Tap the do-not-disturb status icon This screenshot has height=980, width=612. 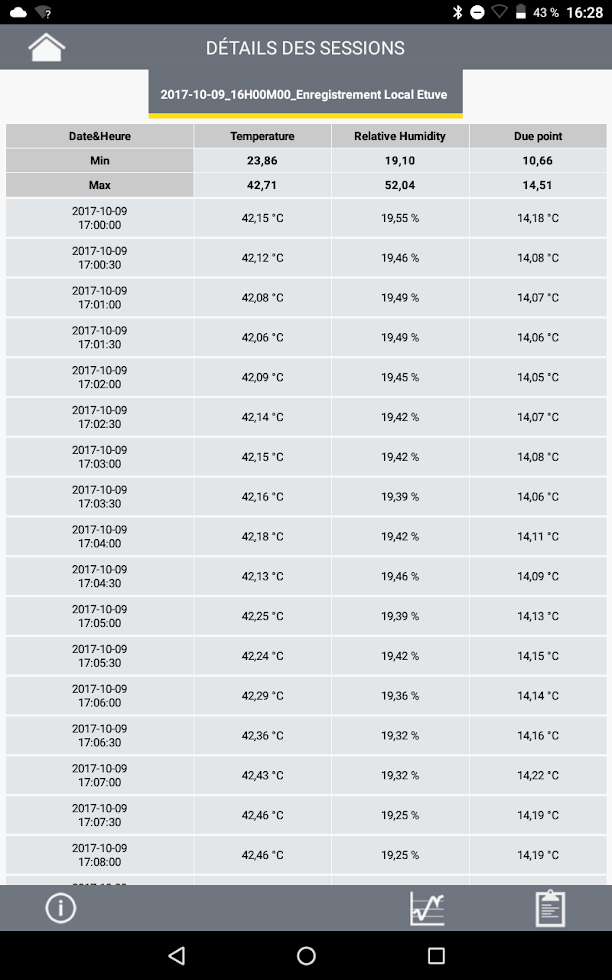point(477,12)
